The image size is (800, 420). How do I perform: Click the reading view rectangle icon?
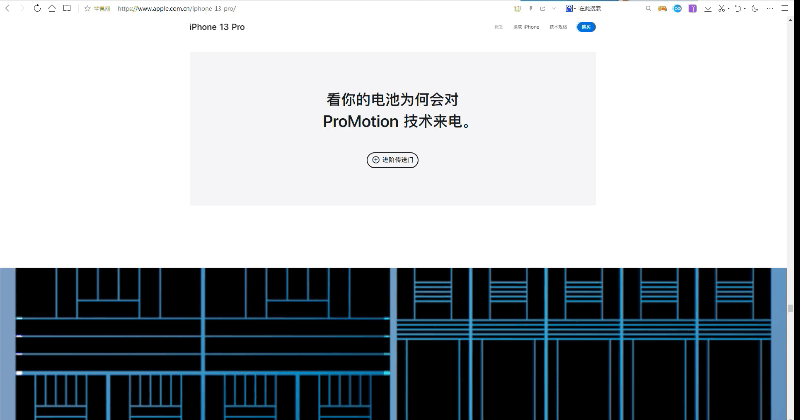click(67, 8)
